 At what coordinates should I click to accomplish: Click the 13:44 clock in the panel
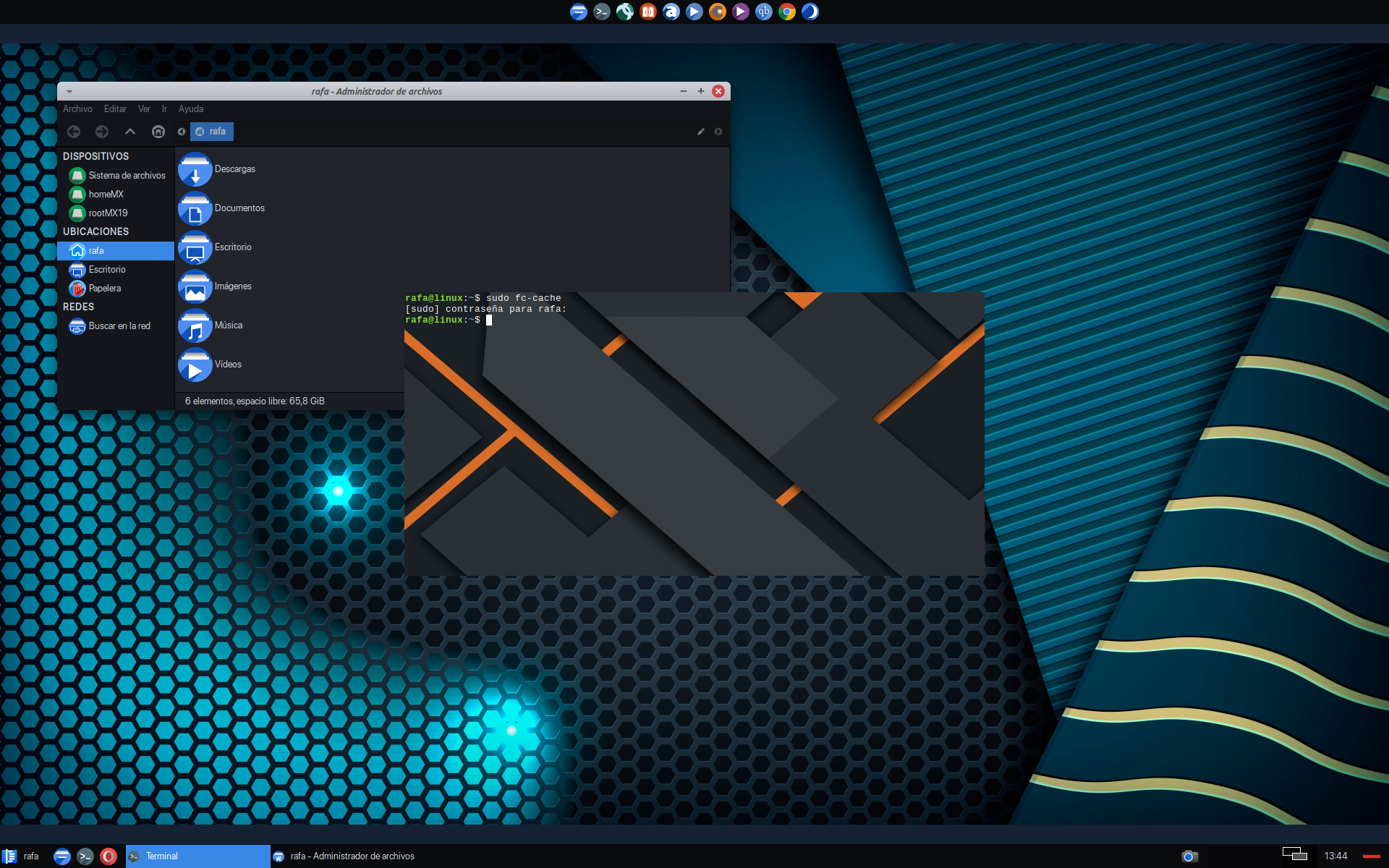[1335, 856]
